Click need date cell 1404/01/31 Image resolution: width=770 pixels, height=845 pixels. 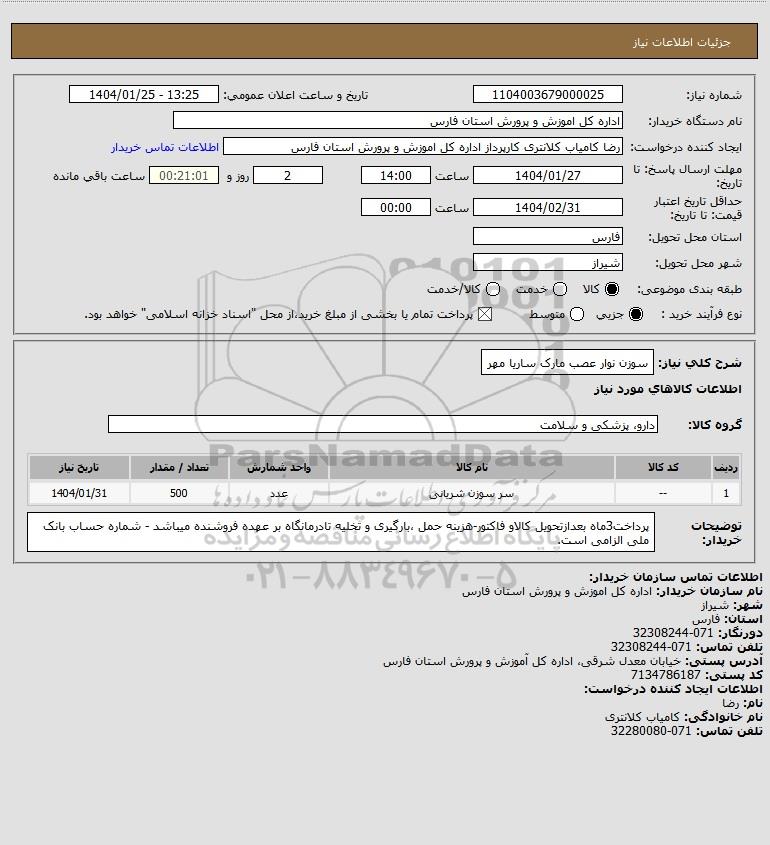click(79, 493)
